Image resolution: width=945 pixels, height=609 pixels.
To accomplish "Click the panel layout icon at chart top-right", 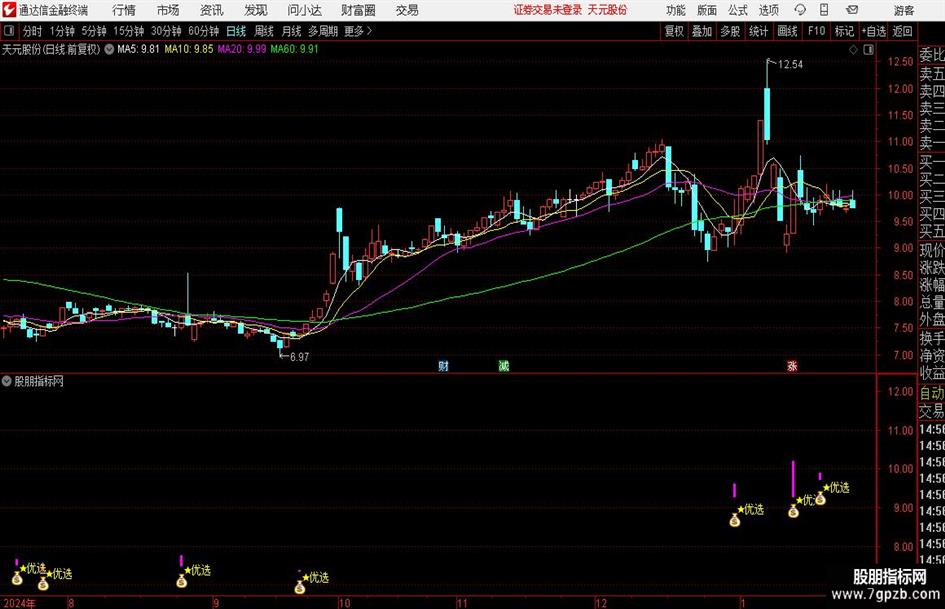I will [x=868, y=50].
